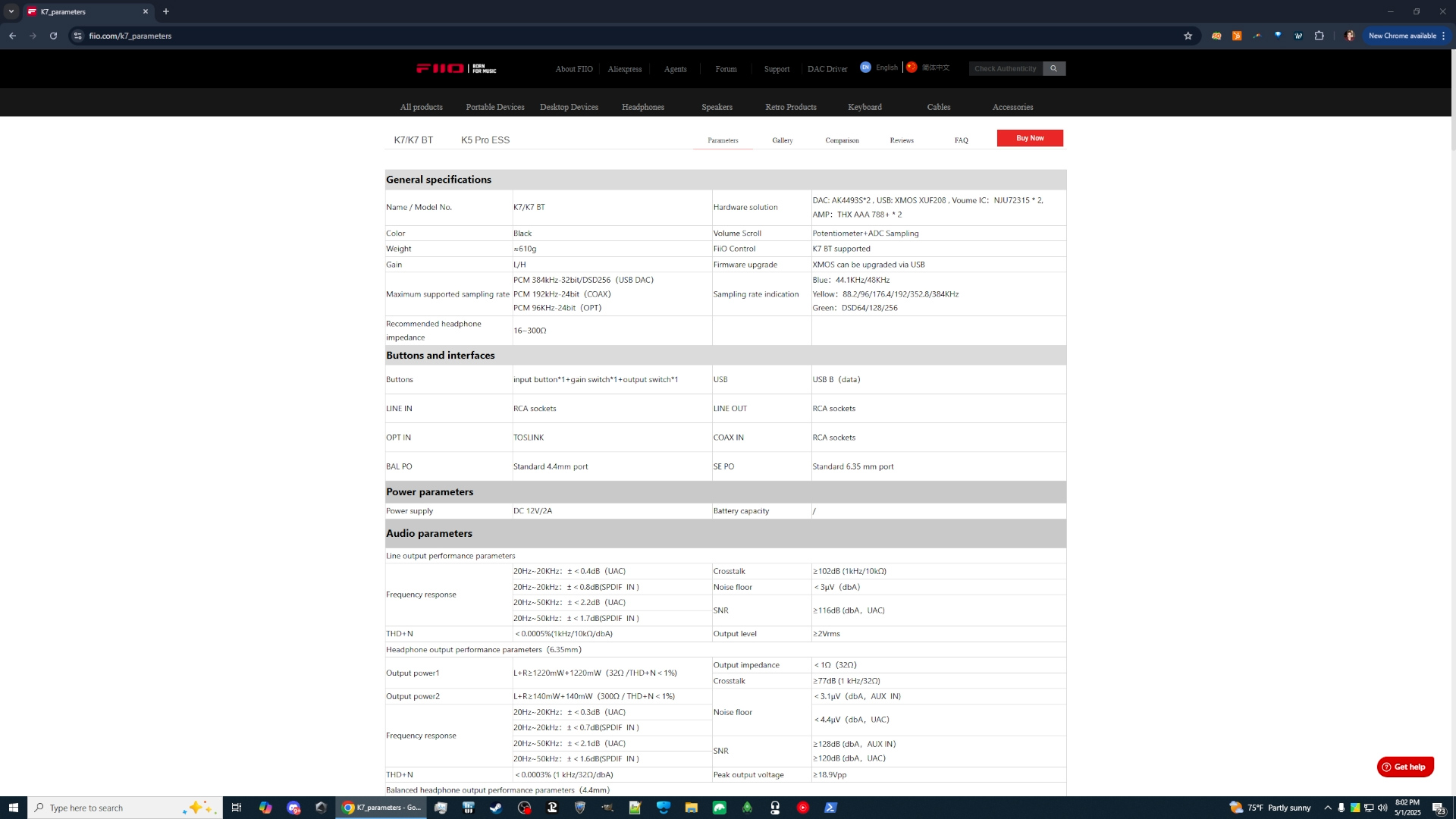The width and height of the screenshot is (1456, 819).
Task: Open the About FIIO link
Action: point(574,69)
